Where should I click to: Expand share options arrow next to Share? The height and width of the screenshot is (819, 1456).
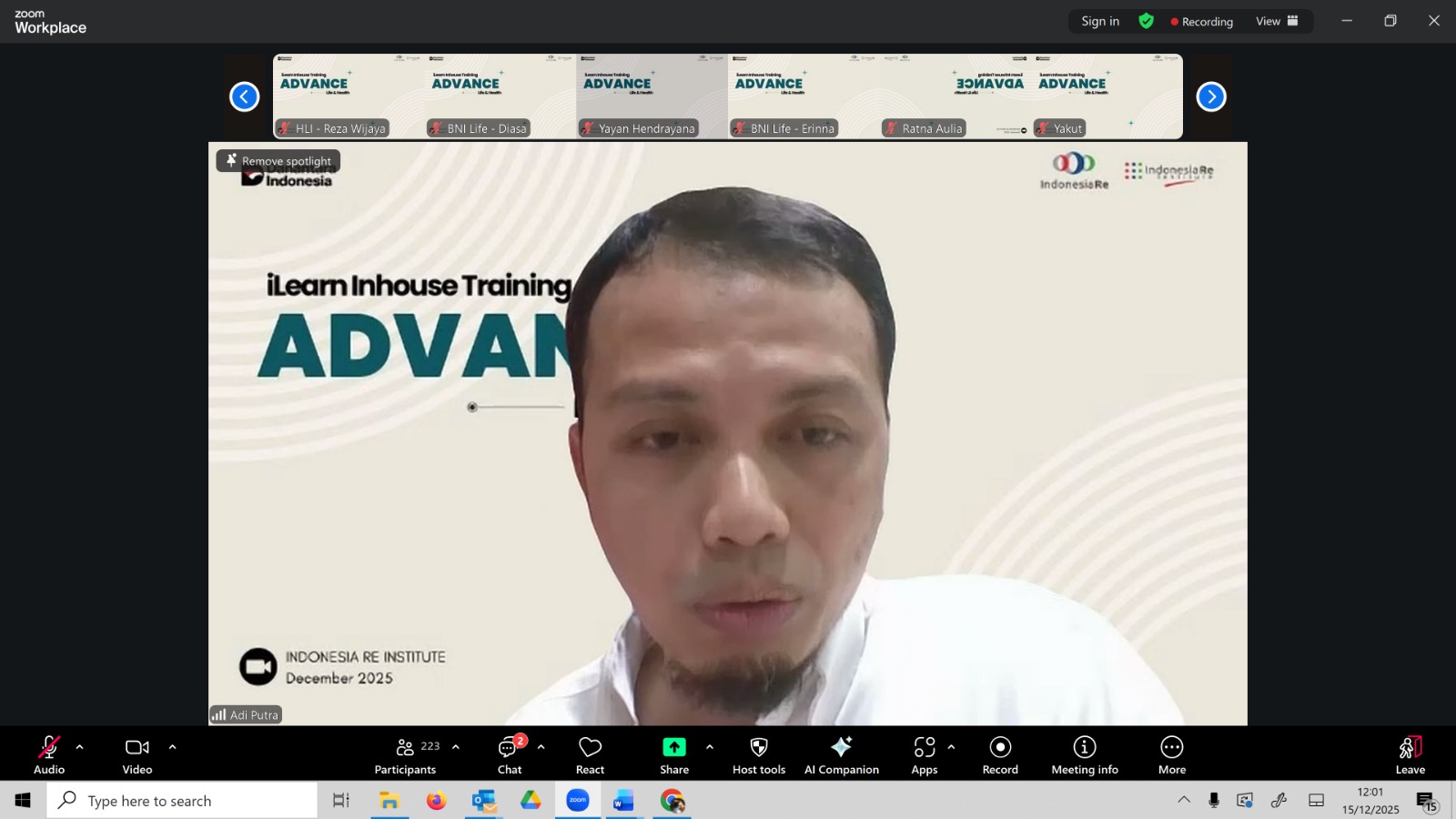coord(710,747)
